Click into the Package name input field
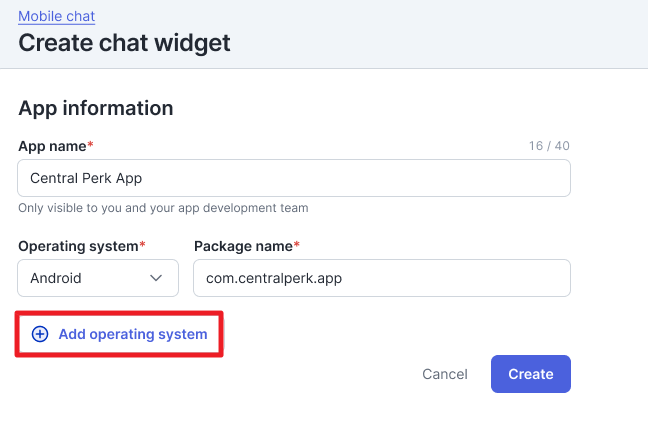The height and width of the screenshot is (448, 648). point(381,278)
